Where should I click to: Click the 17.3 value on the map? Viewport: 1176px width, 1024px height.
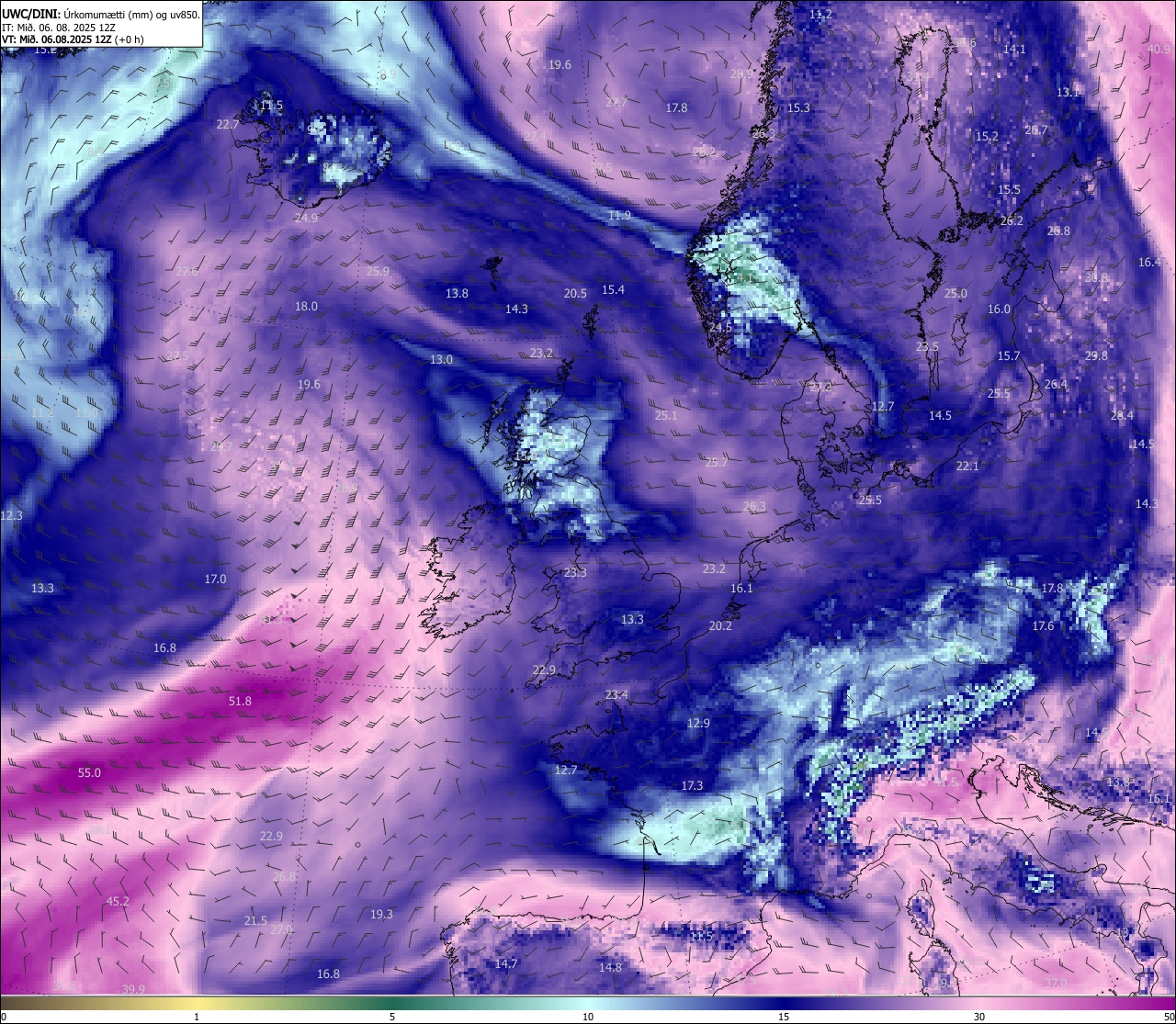point(692,785)
